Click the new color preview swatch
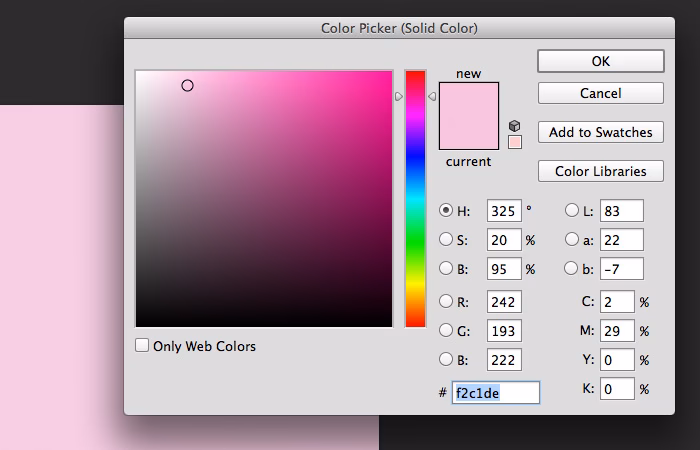 coord(468,100)
